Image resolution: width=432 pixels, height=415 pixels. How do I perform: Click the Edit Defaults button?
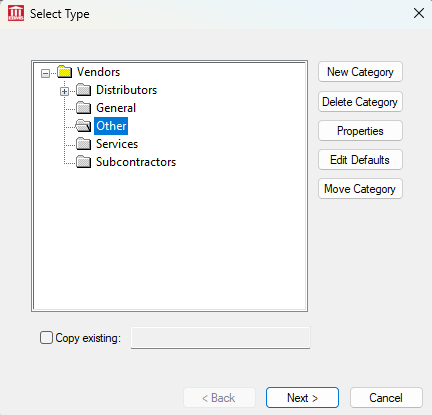pyautogui.click(x=360, y=160)
